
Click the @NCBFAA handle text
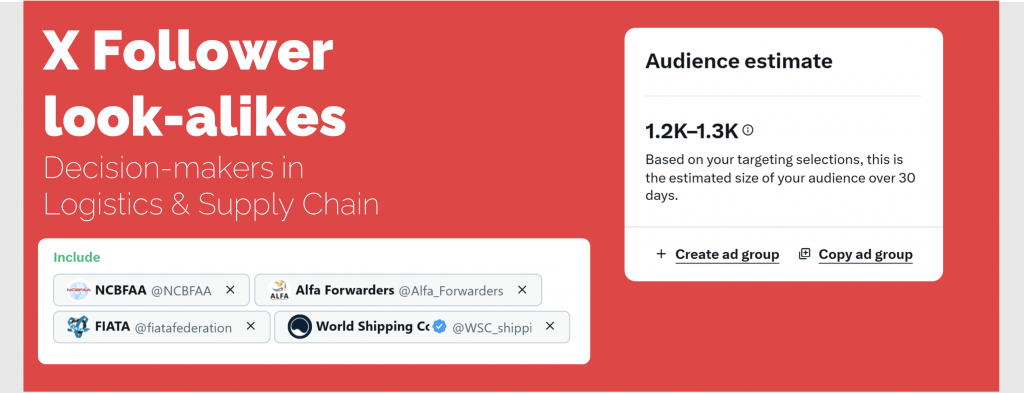[x=182, y=291]
